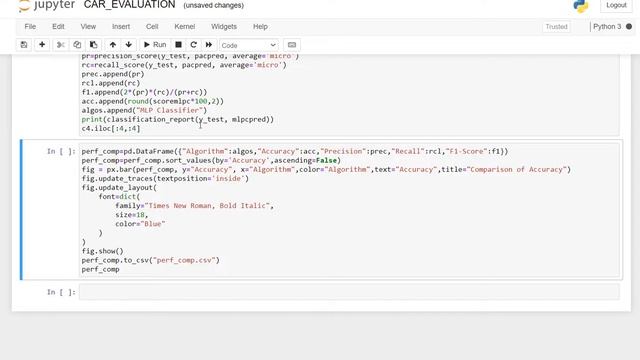Click the fig.update_traces code line

(165, 178)
